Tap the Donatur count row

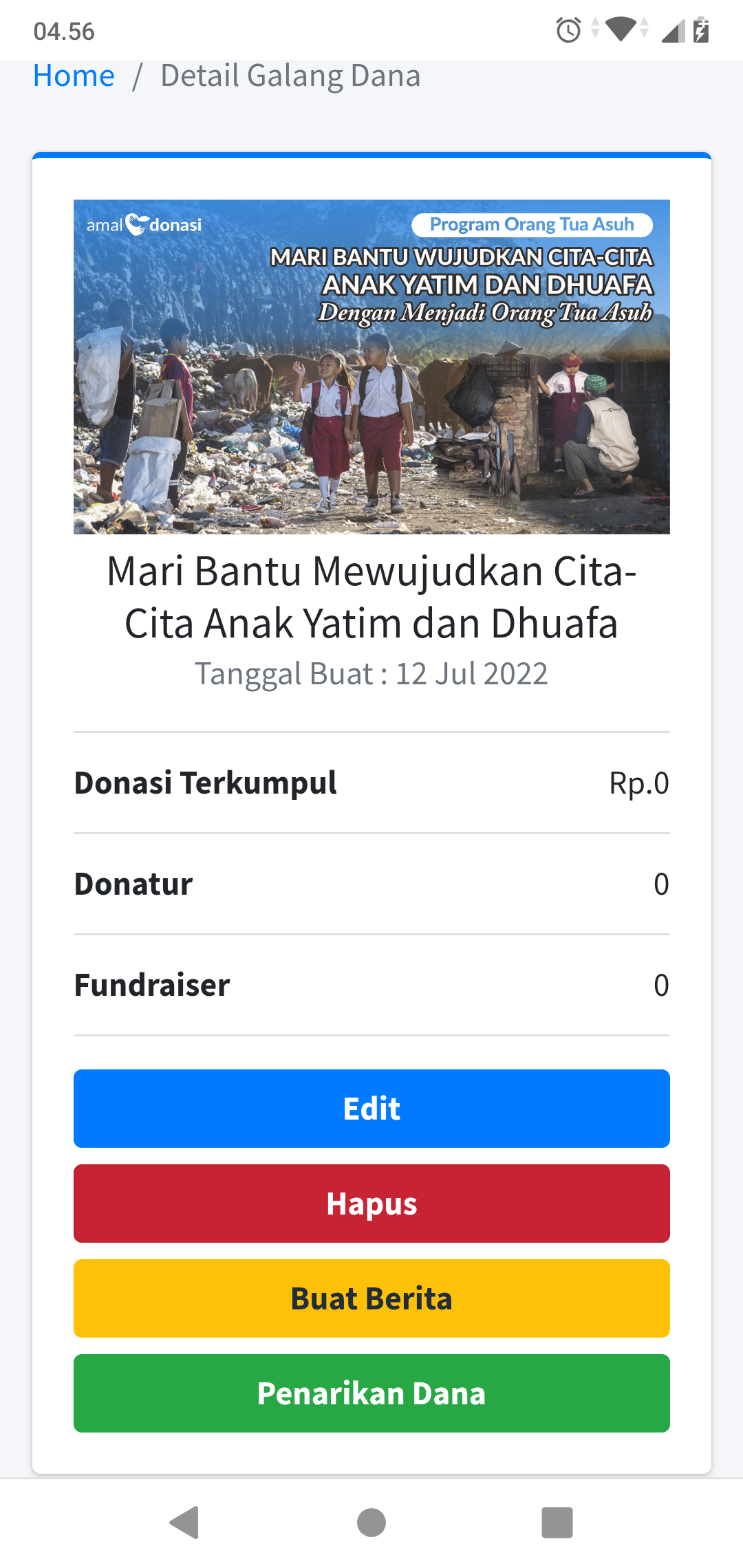tap(371, 884)
